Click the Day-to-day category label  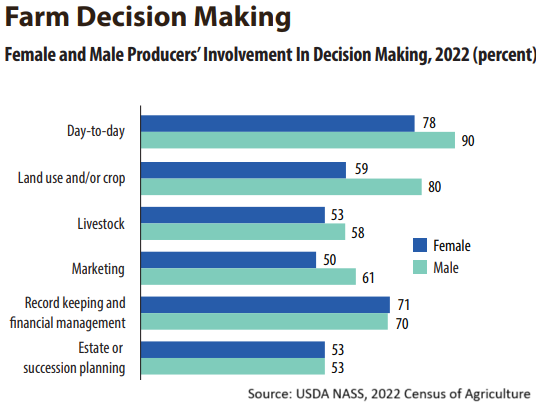coord(96,131)
